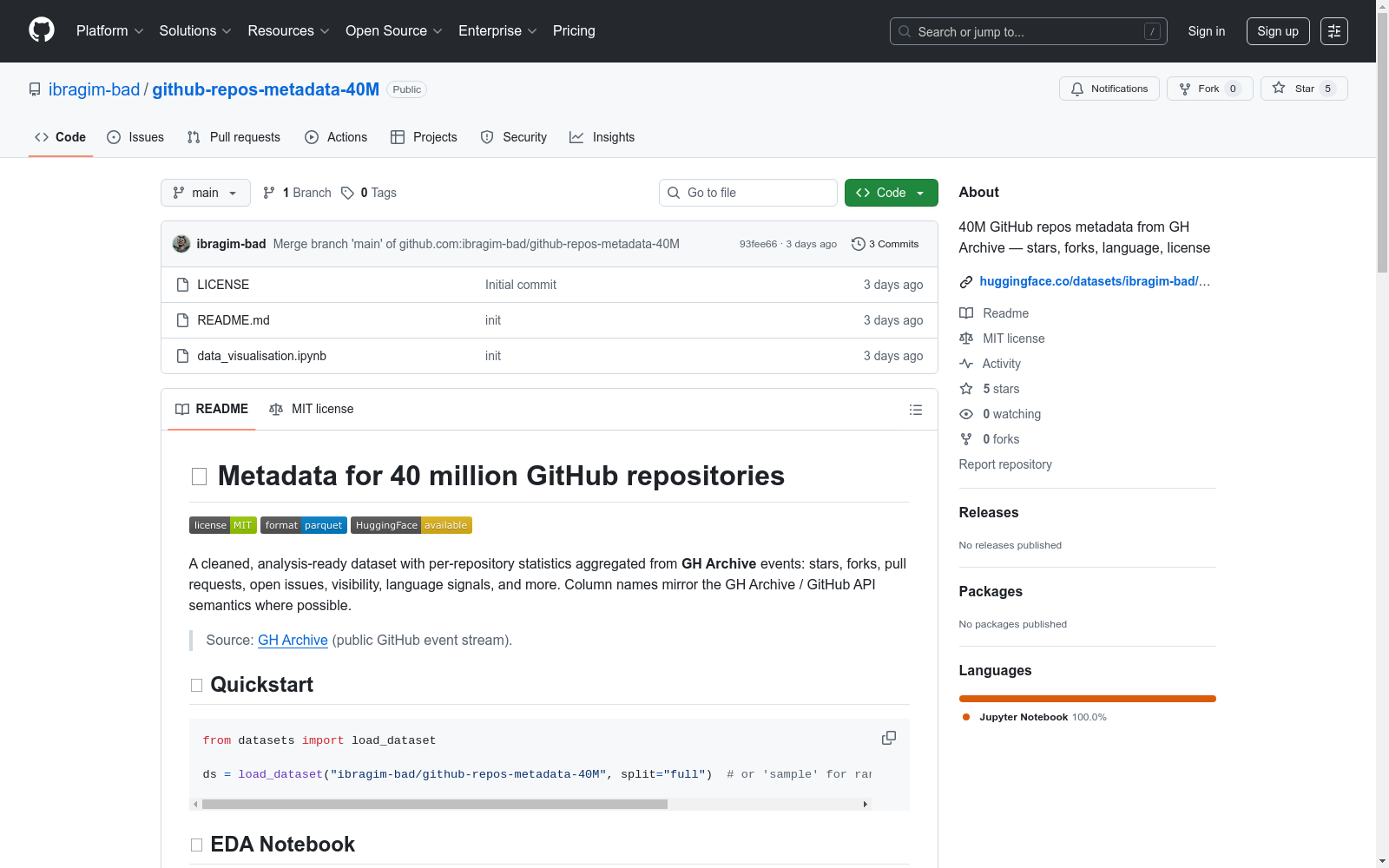Click the tag icon next to Tags
The width and height of the screenshot is (1389, 868).
coord(347,193)
